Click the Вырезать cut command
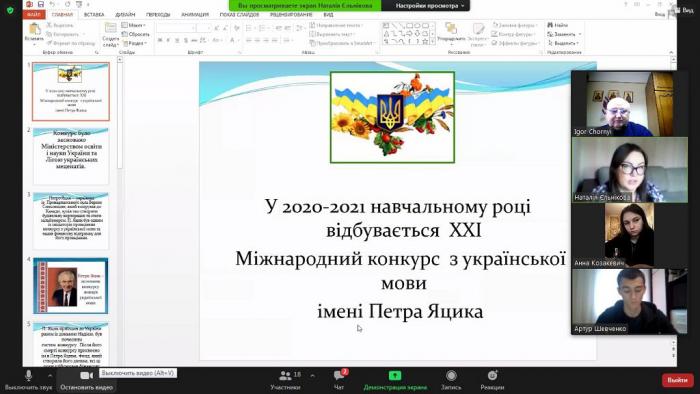This screenshot has height=394, width=700. coord(60,25)
